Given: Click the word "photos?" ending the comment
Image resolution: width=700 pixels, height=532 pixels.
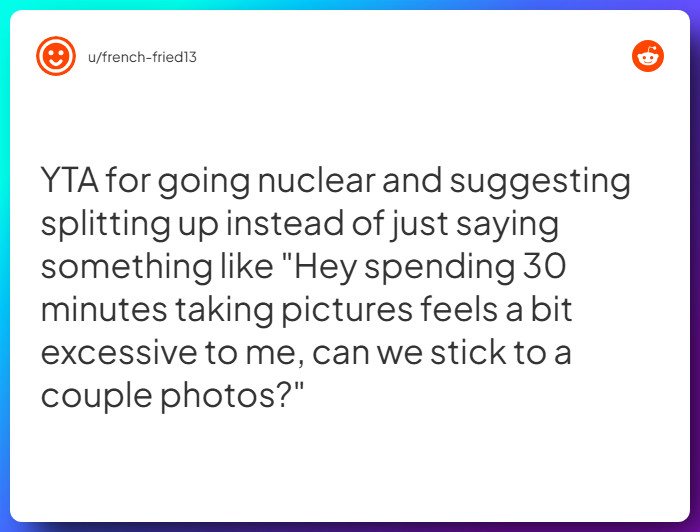Looking at the screenshot, I should [229, 396].
